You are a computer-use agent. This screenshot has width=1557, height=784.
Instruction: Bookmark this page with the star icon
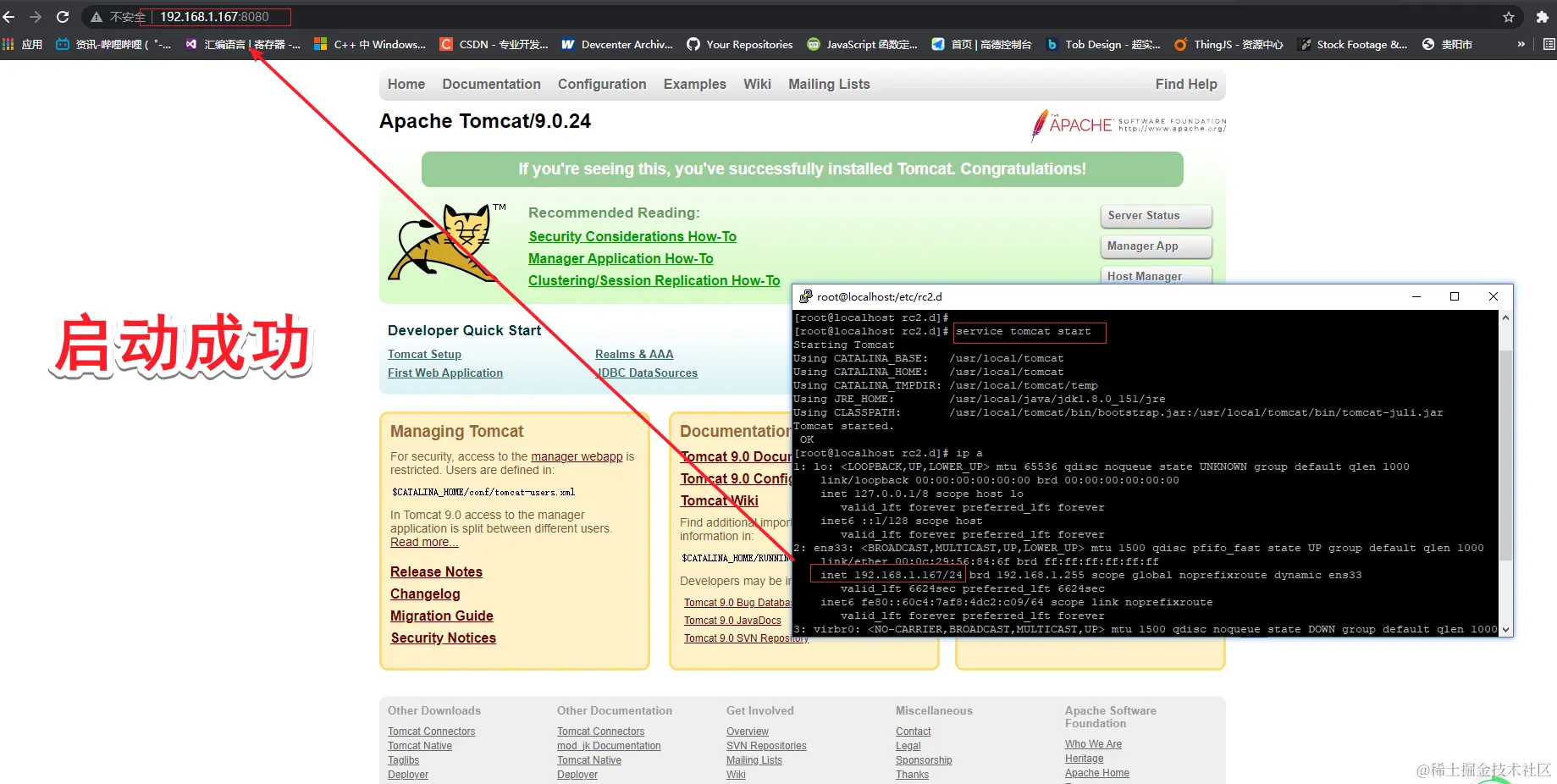[x=1509, y=17]
